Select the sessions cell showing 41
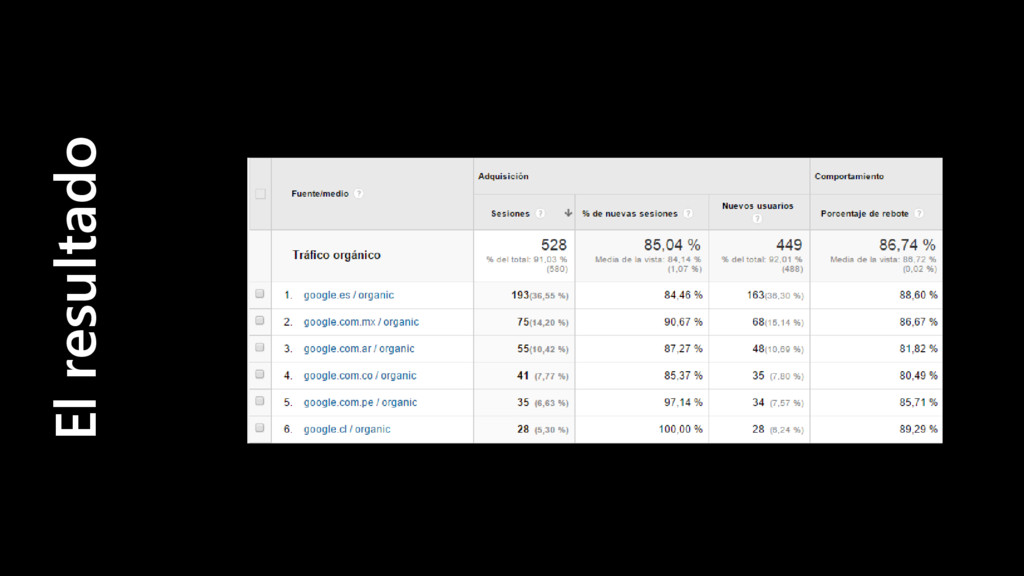Image resolution: width=1024 pixels, height=576 pixels. click(x=522, y=376)
